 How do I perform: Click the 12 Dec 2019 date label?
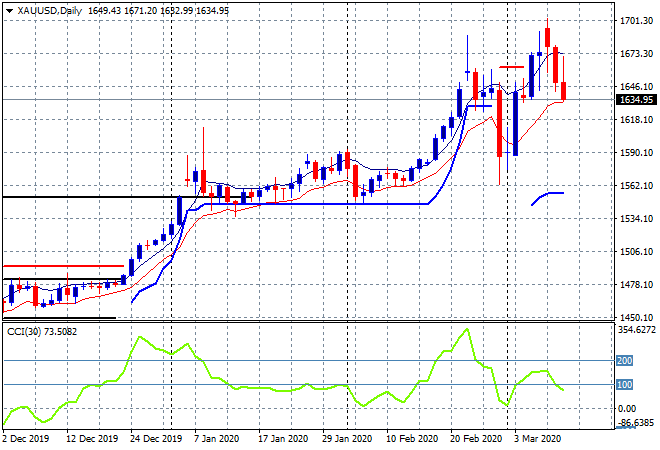point(92,439)
